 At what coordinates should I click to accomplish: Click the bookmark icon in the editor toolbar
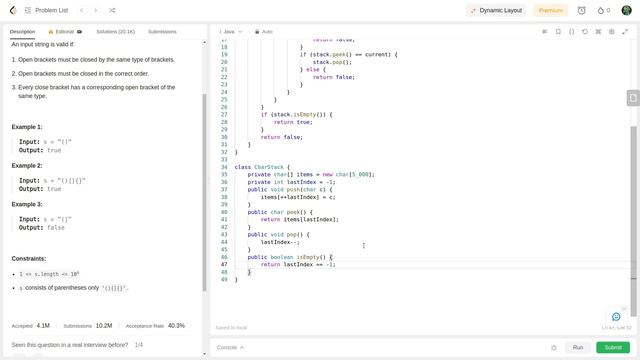(x=558, y=31)
